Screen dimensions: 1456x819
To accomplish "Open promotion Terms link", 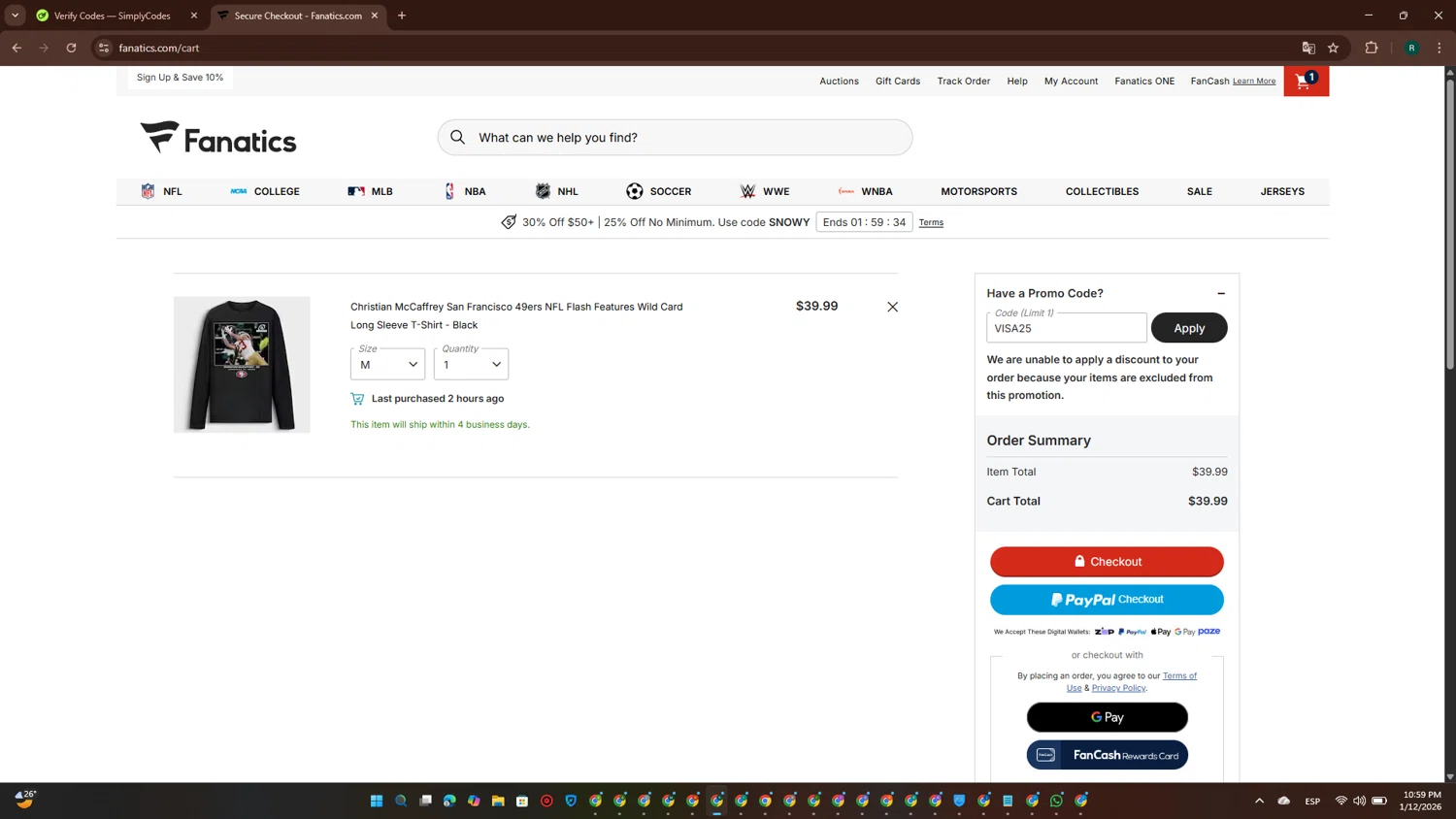I will click(x=931, y=222).
